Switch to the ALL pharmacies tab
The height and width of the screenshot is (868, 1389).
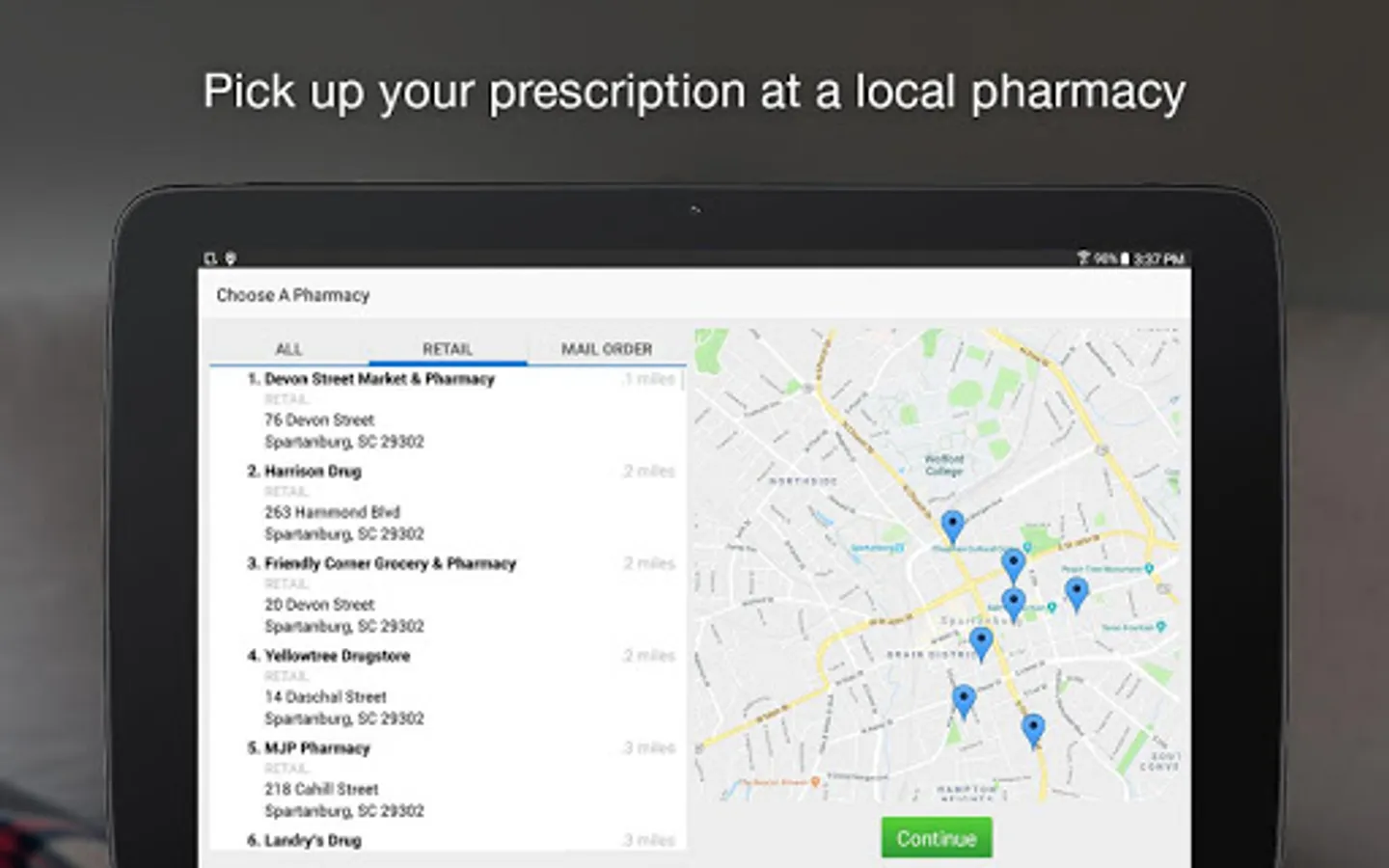tap(288, 348)
